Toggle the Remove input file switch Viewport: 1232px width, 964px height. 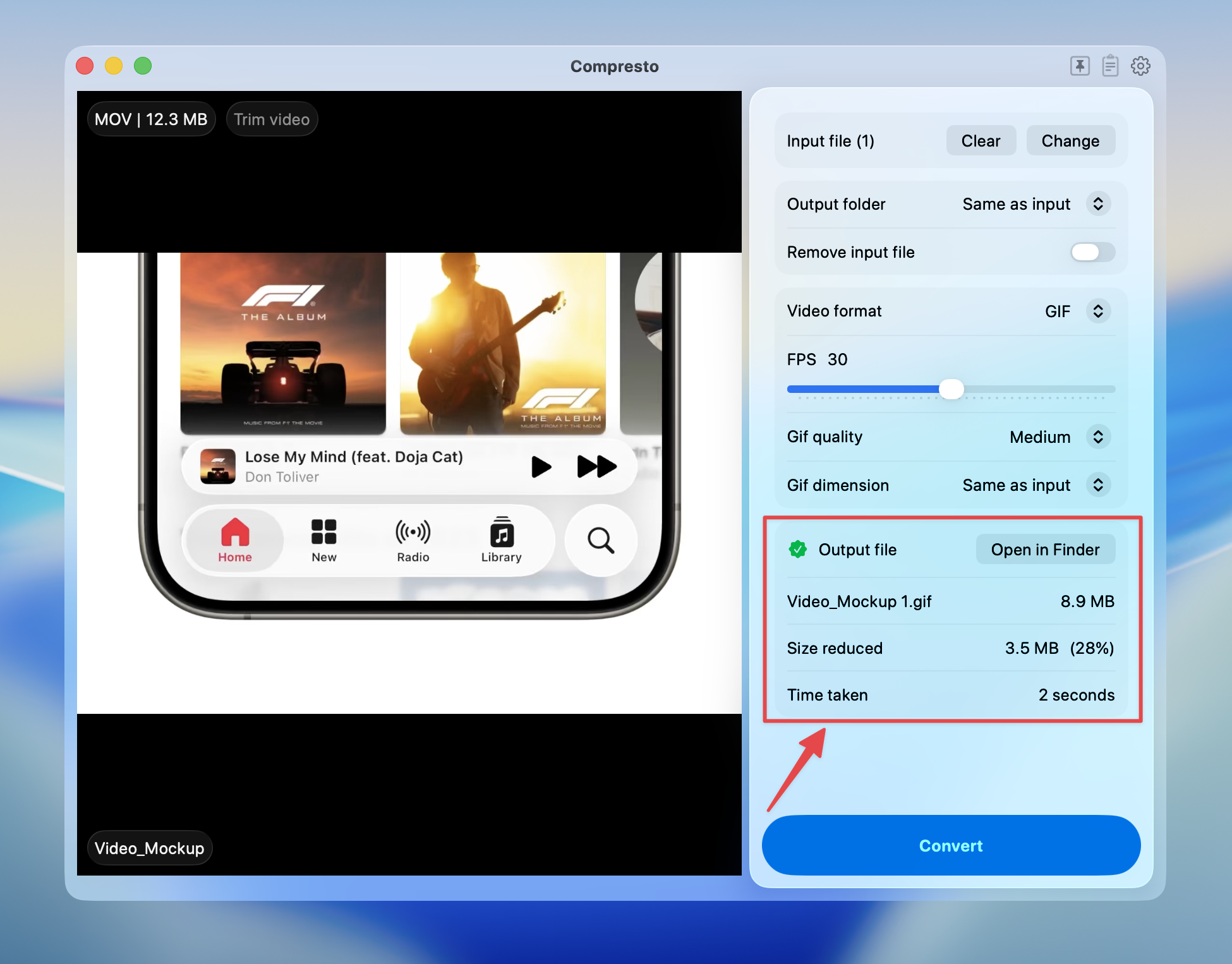pos(1092,252)
